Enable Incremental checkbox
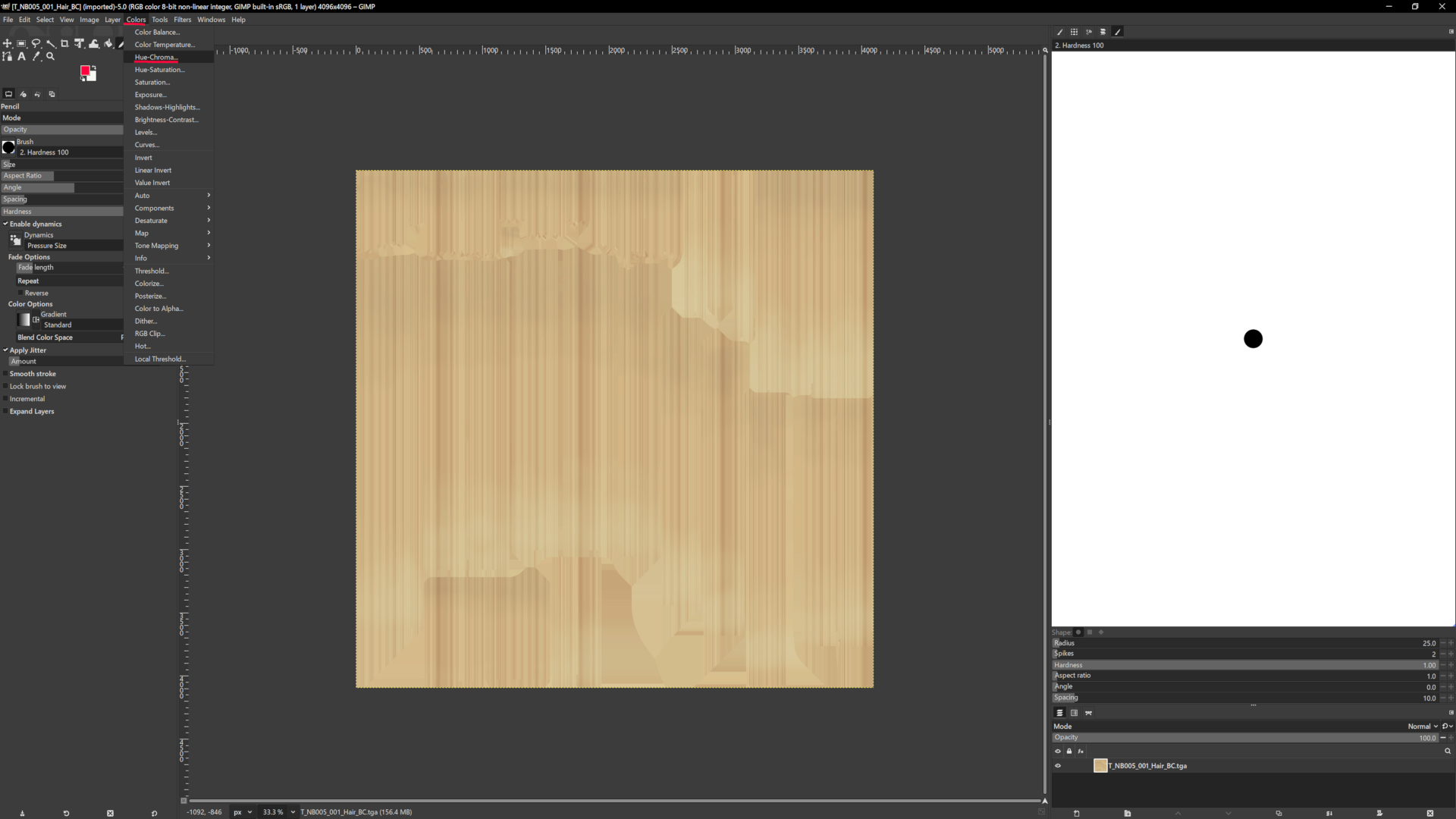This screenshot has width=1456, height=819. [5, 399]
